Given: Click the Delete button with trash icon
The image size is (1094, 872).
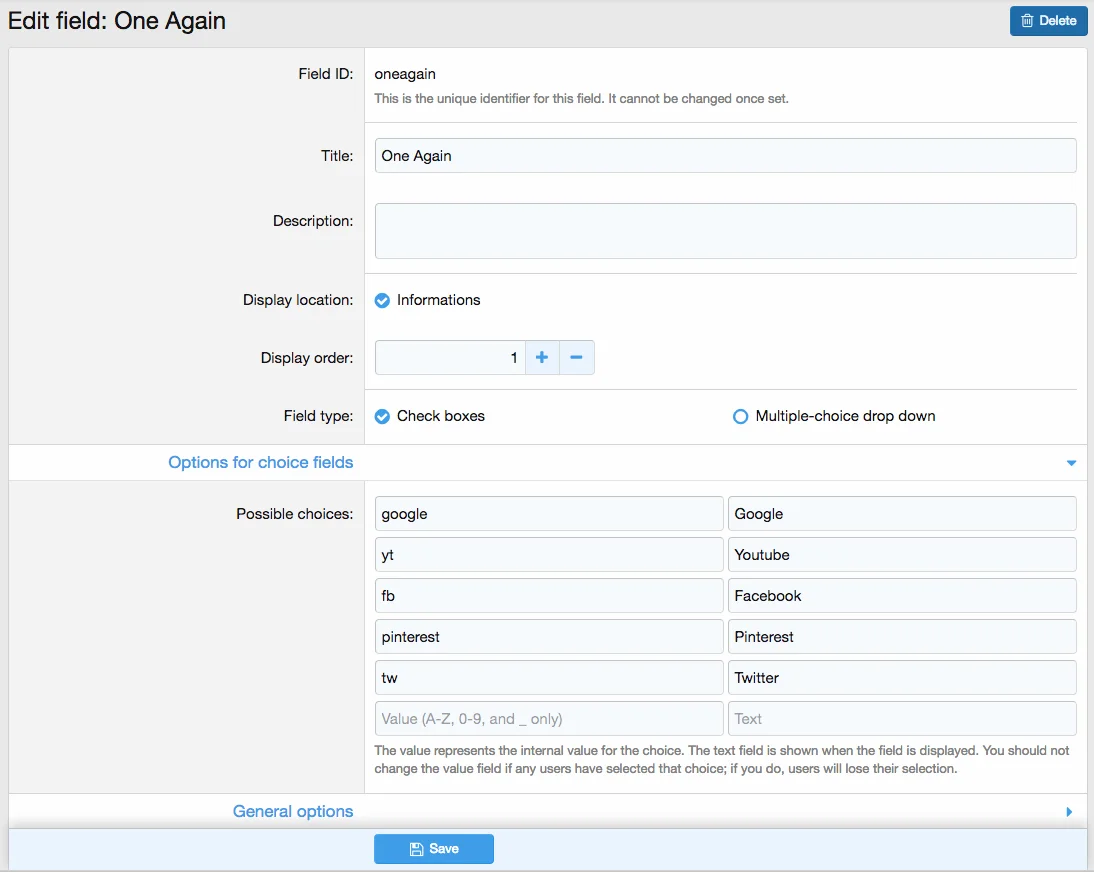Looking at the screenshot, I should (x=1048, y=20).
